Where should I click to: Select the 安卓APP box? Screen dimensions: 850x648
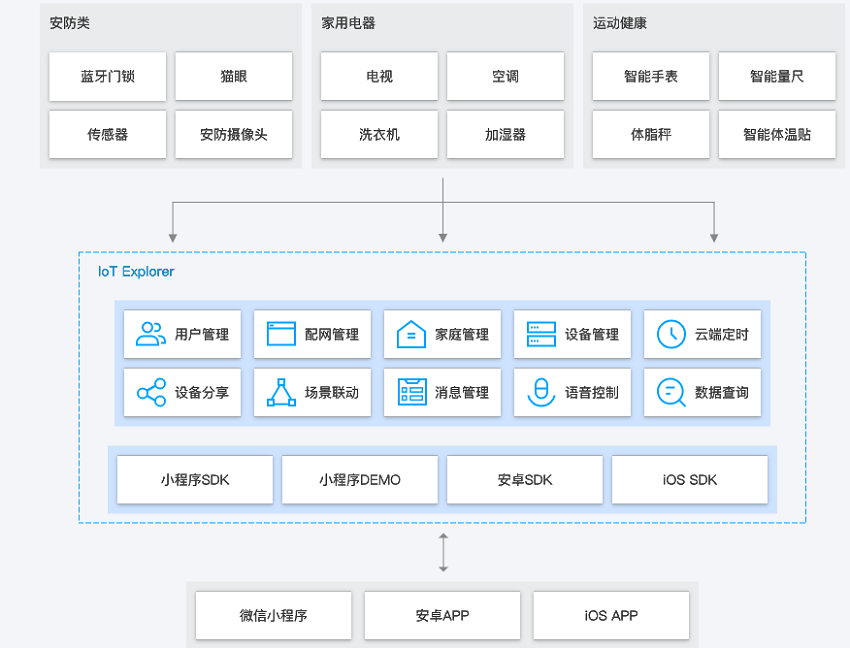click(x=442, y=615)
